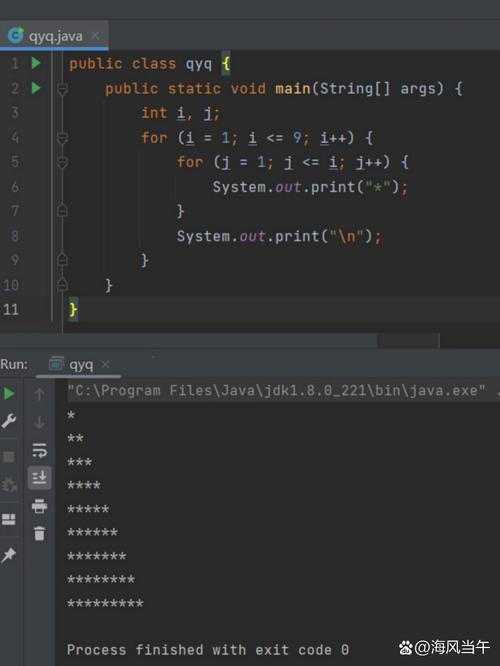Click the restore layout icon

pyautogui.click(x=9, y=519)
